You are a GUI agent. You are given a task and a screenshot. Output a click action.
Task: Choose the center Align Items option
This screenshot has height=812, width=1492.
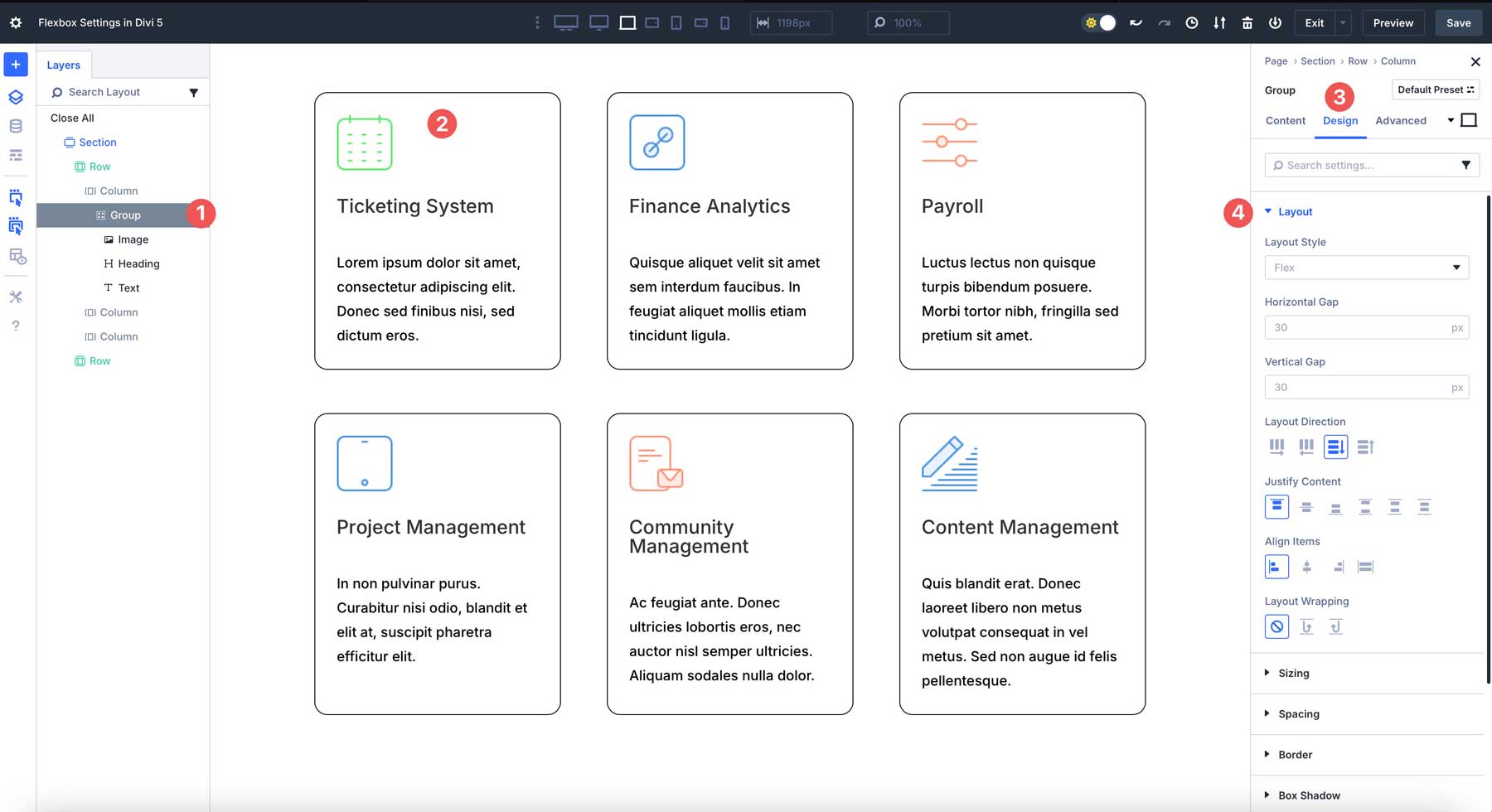point(1306,567)
